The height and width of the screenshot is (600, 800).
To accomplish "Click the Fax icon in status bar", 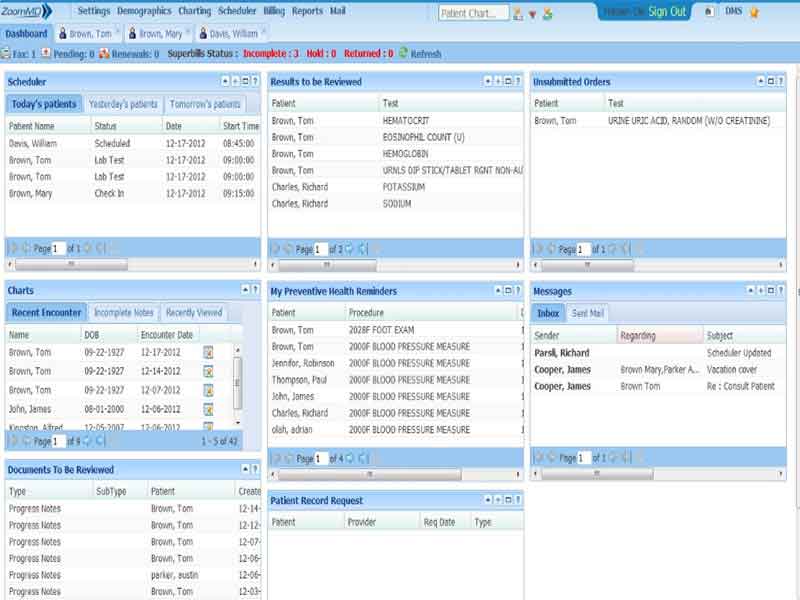I will click(x=6, y=53).
